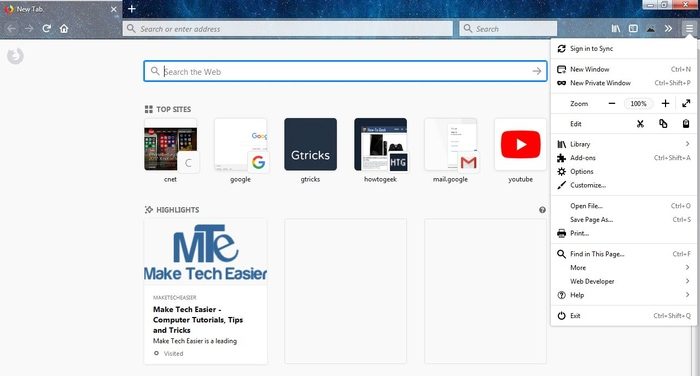The image size is (700, 376).
Task: Close the hamburger menu button
Action: pos(689,29)
